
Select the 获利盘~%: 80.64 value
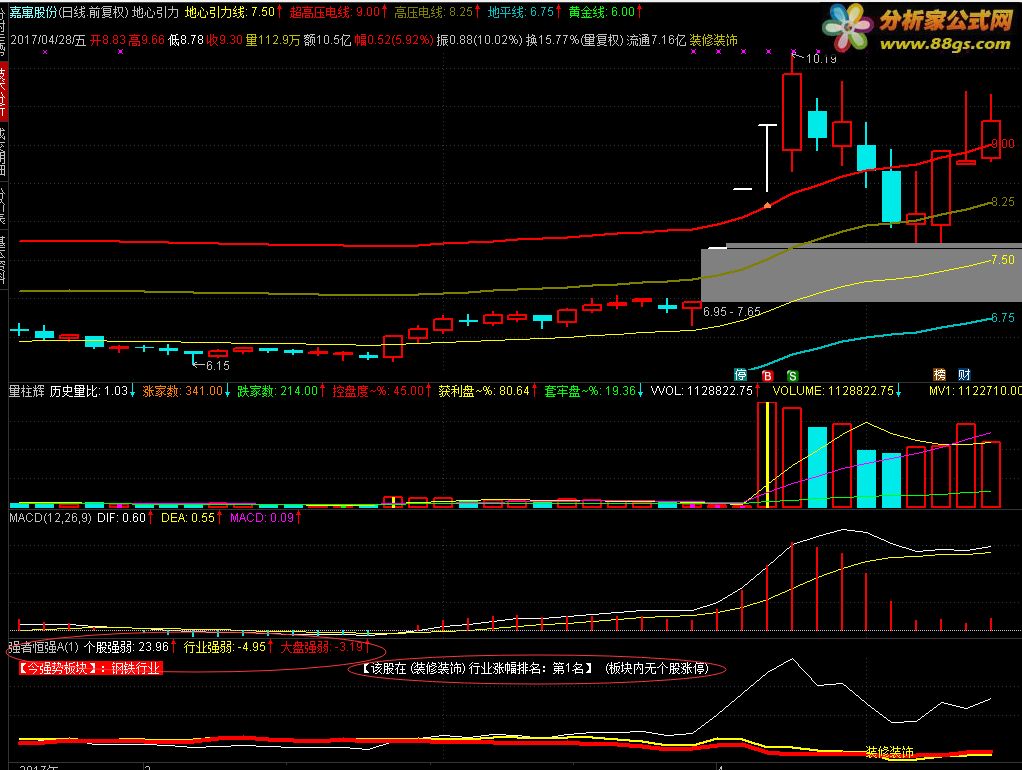click(x=484, y=391)
